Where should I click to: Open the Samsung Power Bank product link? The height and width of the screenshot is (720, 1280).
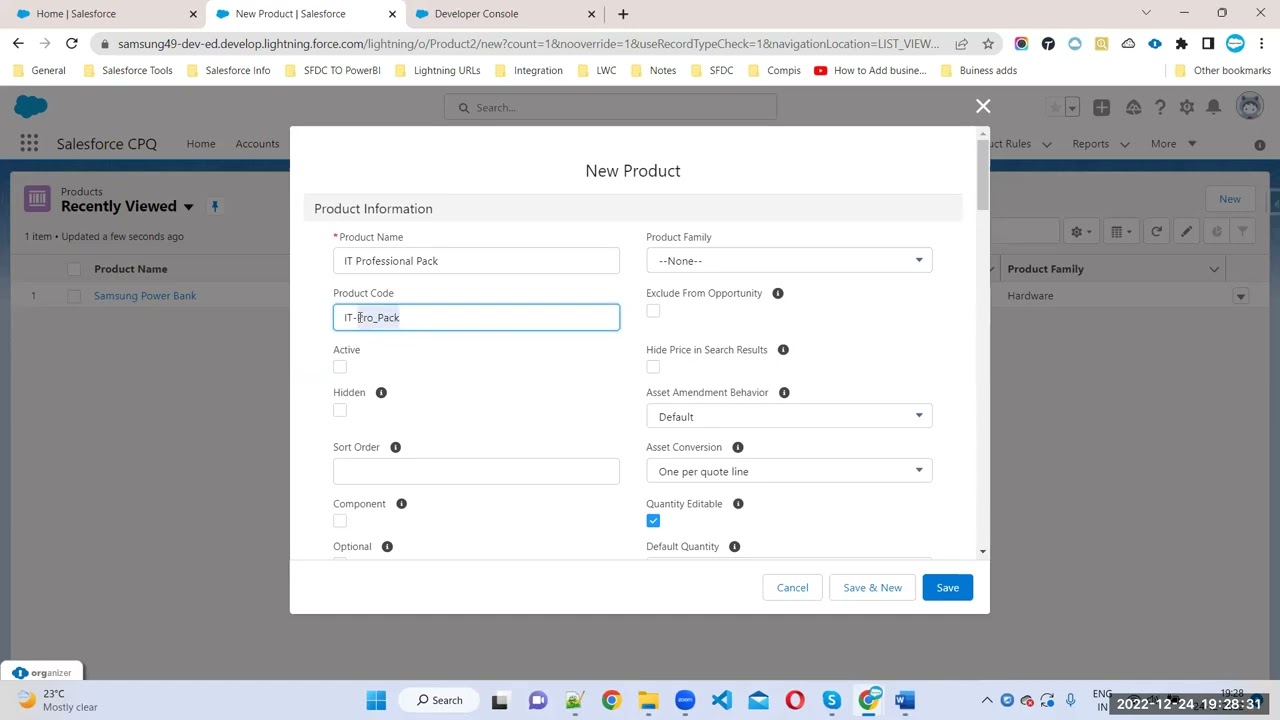[x=145, y=296]
